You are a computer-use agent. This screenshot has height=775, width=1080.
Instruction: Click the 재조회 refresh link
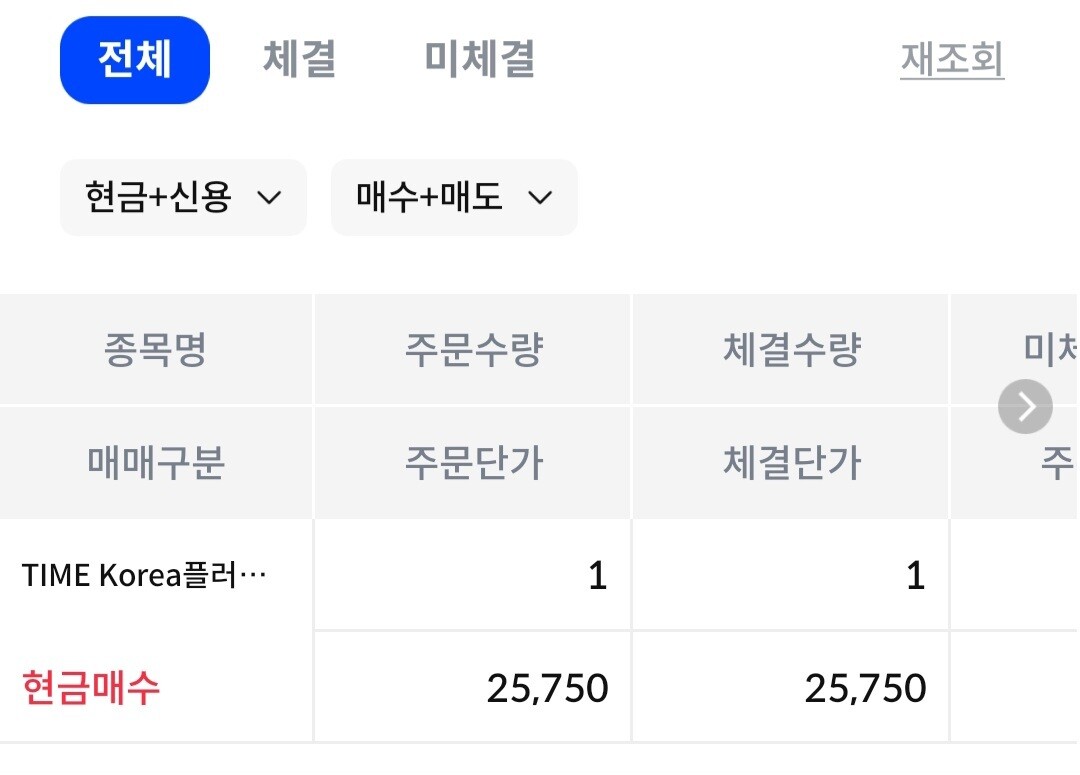pos(952,60)
